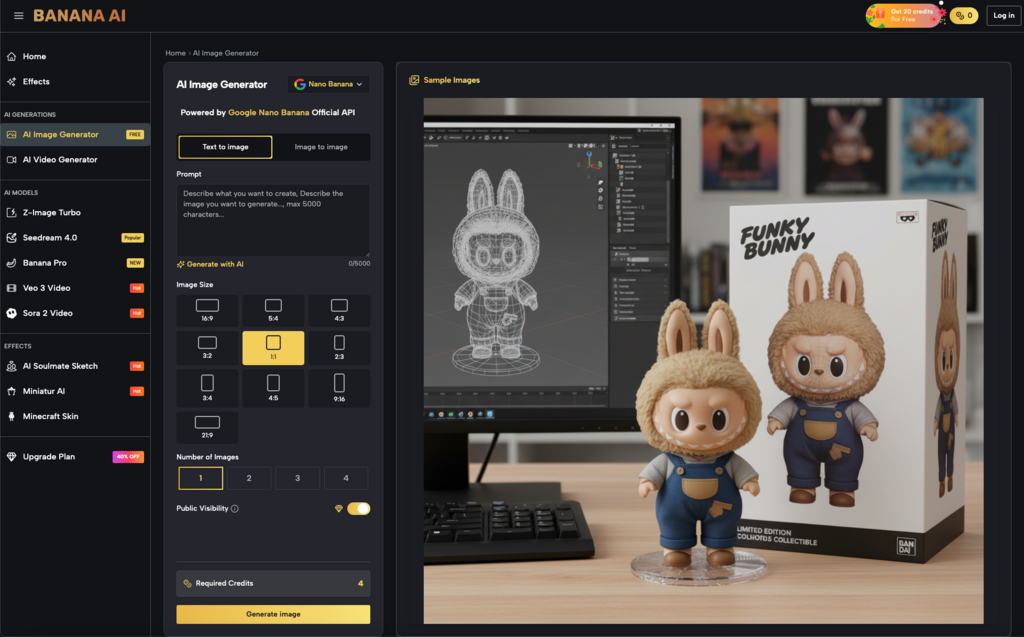Select 2 as number of images
The image size is (1024, 637).
click(x=249, y=478)
